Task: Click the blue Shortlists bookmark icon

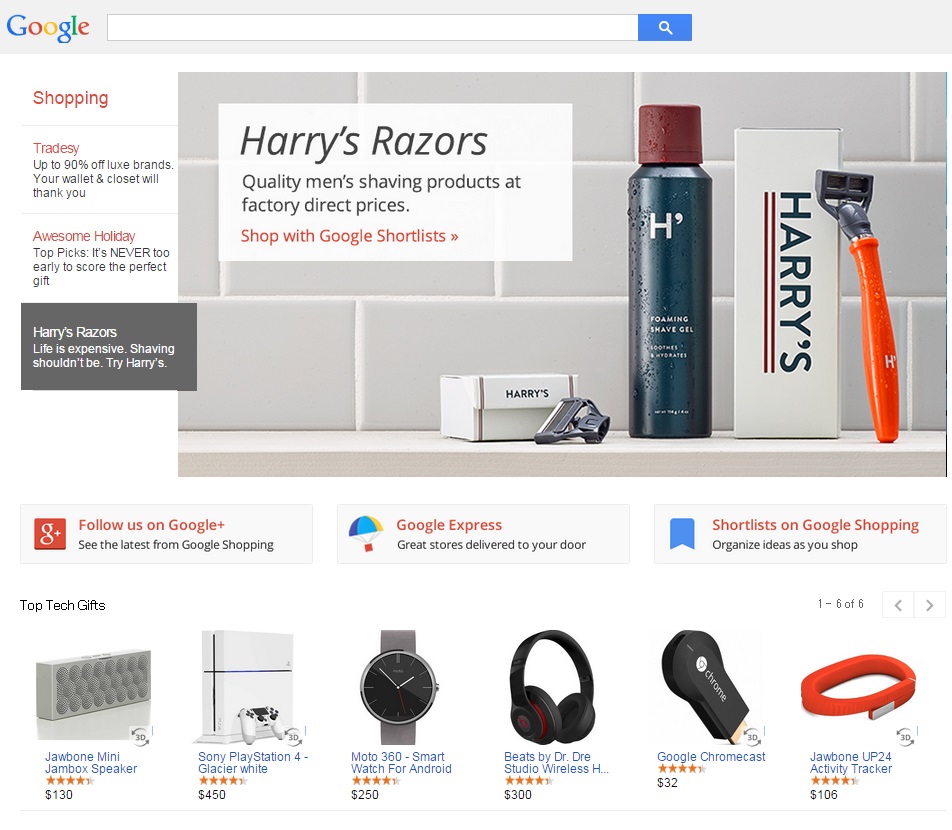Action: point(682,534)
